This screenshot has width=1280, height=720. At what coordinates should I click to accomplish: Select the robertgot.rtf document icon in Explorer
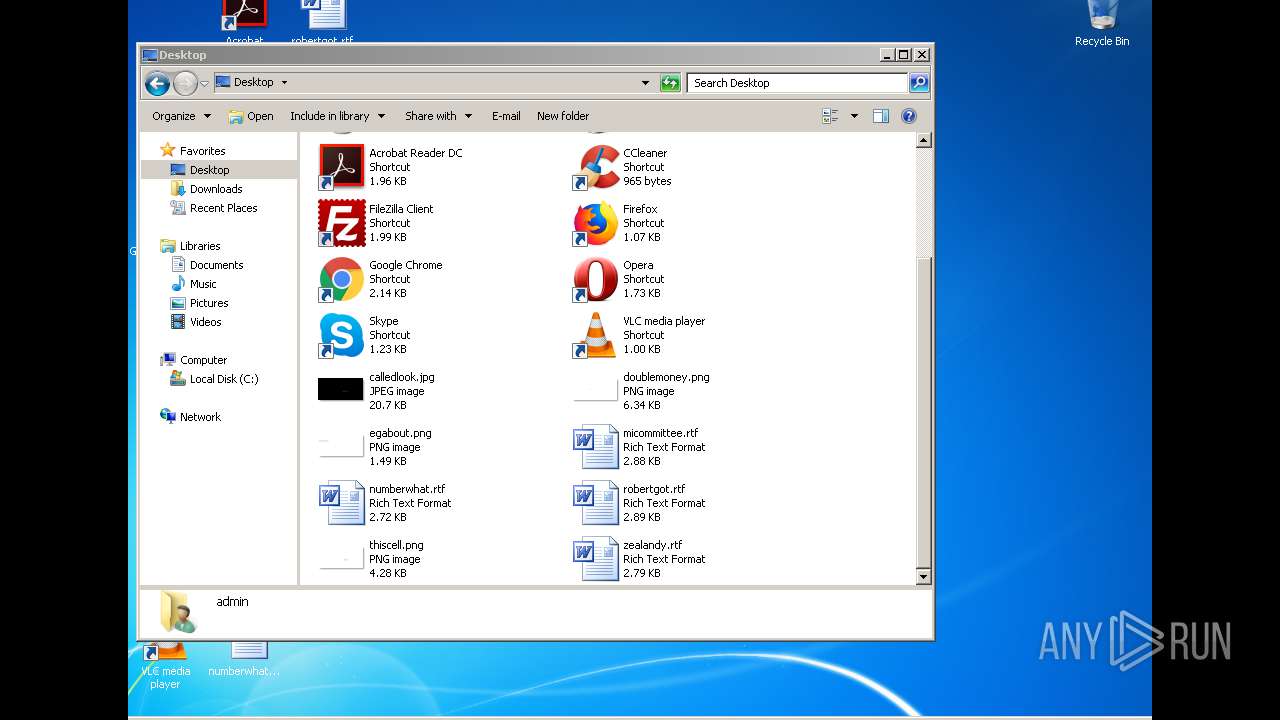595,503
